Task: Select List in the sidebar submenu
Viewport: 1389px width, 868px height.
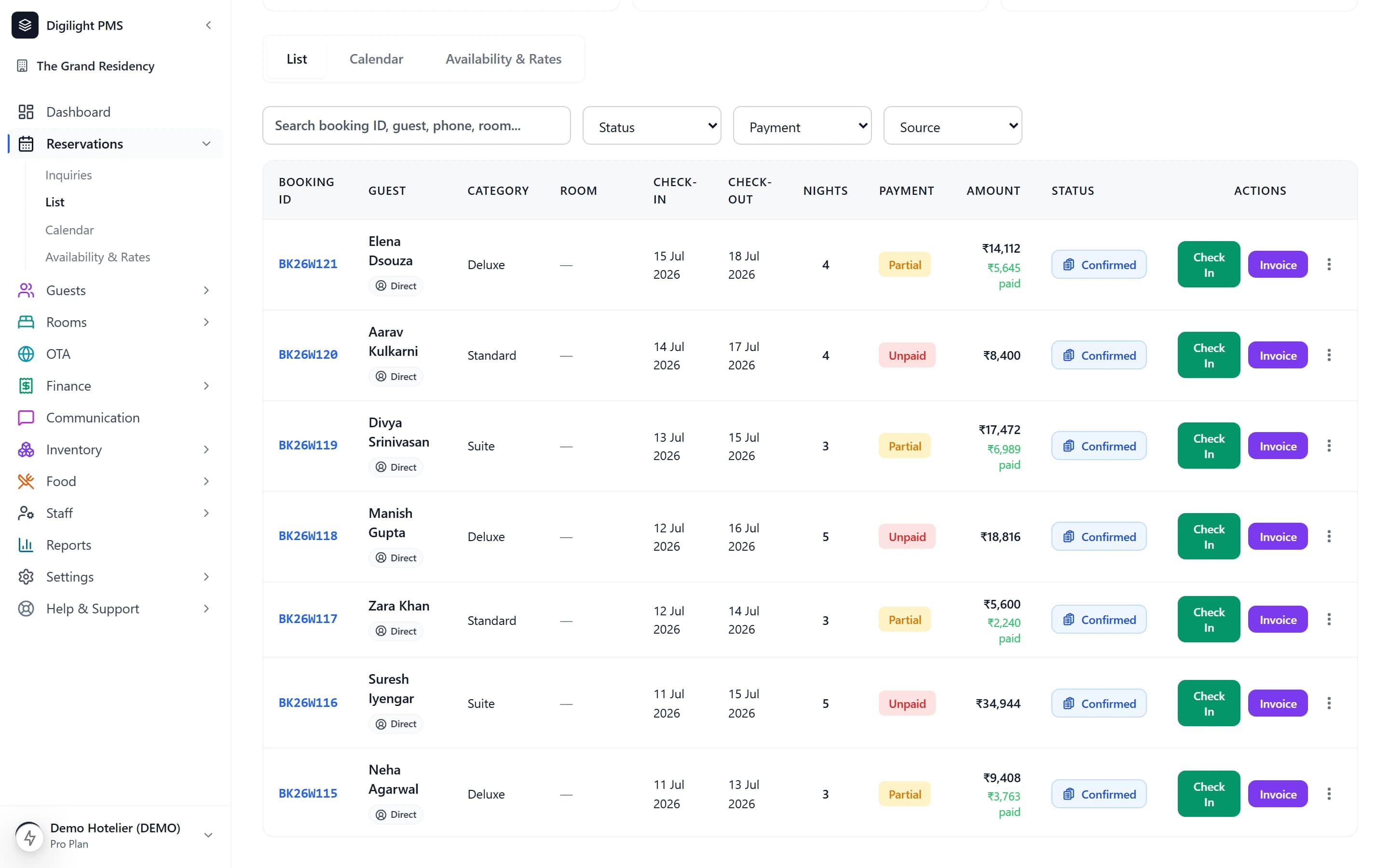Action: pyautogui.click(x=54, y=202)
